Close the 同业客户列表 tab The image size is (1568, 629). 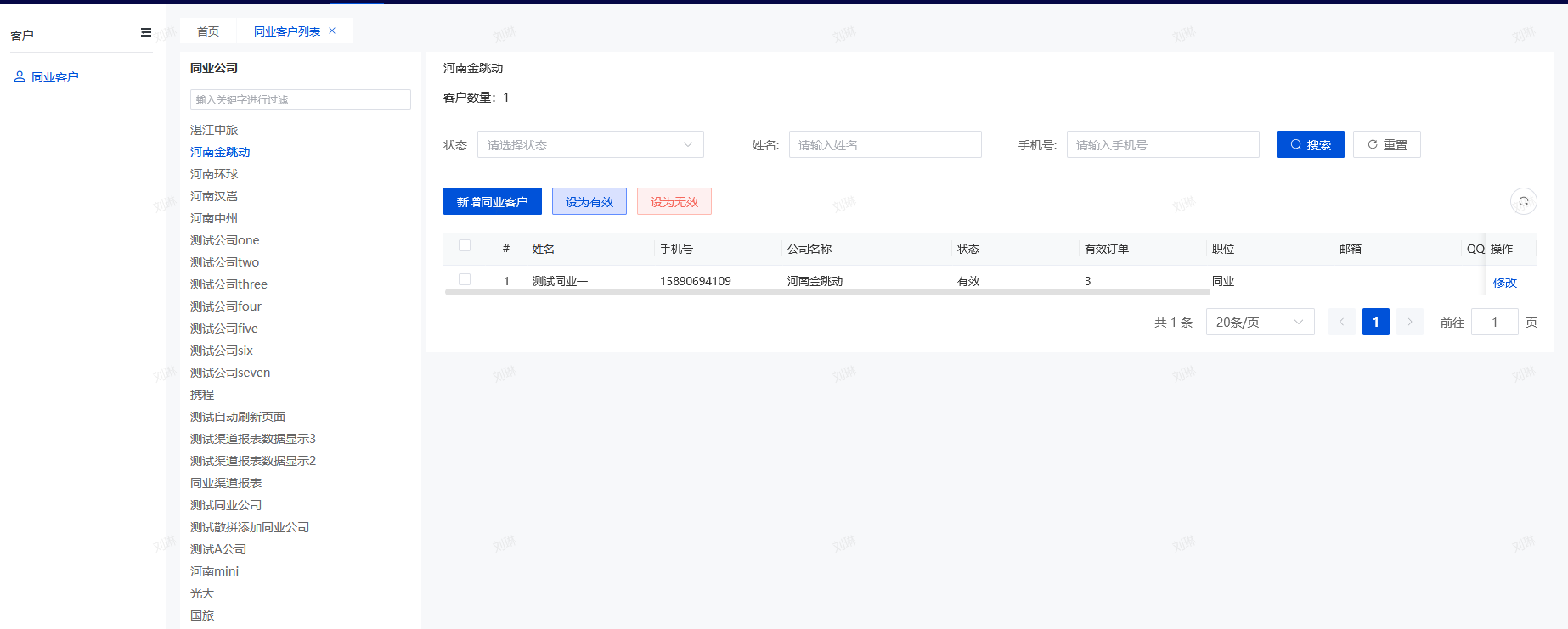(332, 31)
